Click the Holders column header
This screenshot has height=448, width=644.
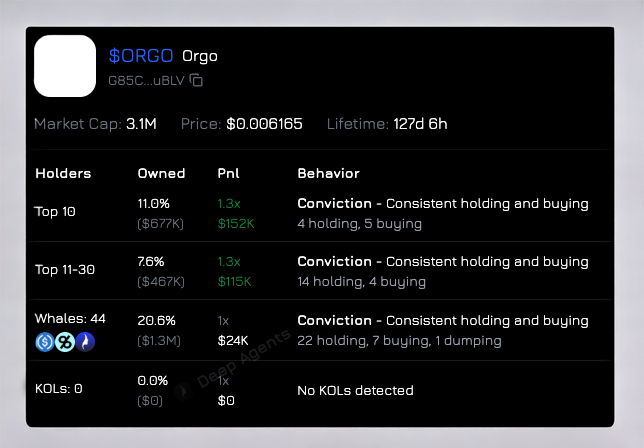click(63, 173)
